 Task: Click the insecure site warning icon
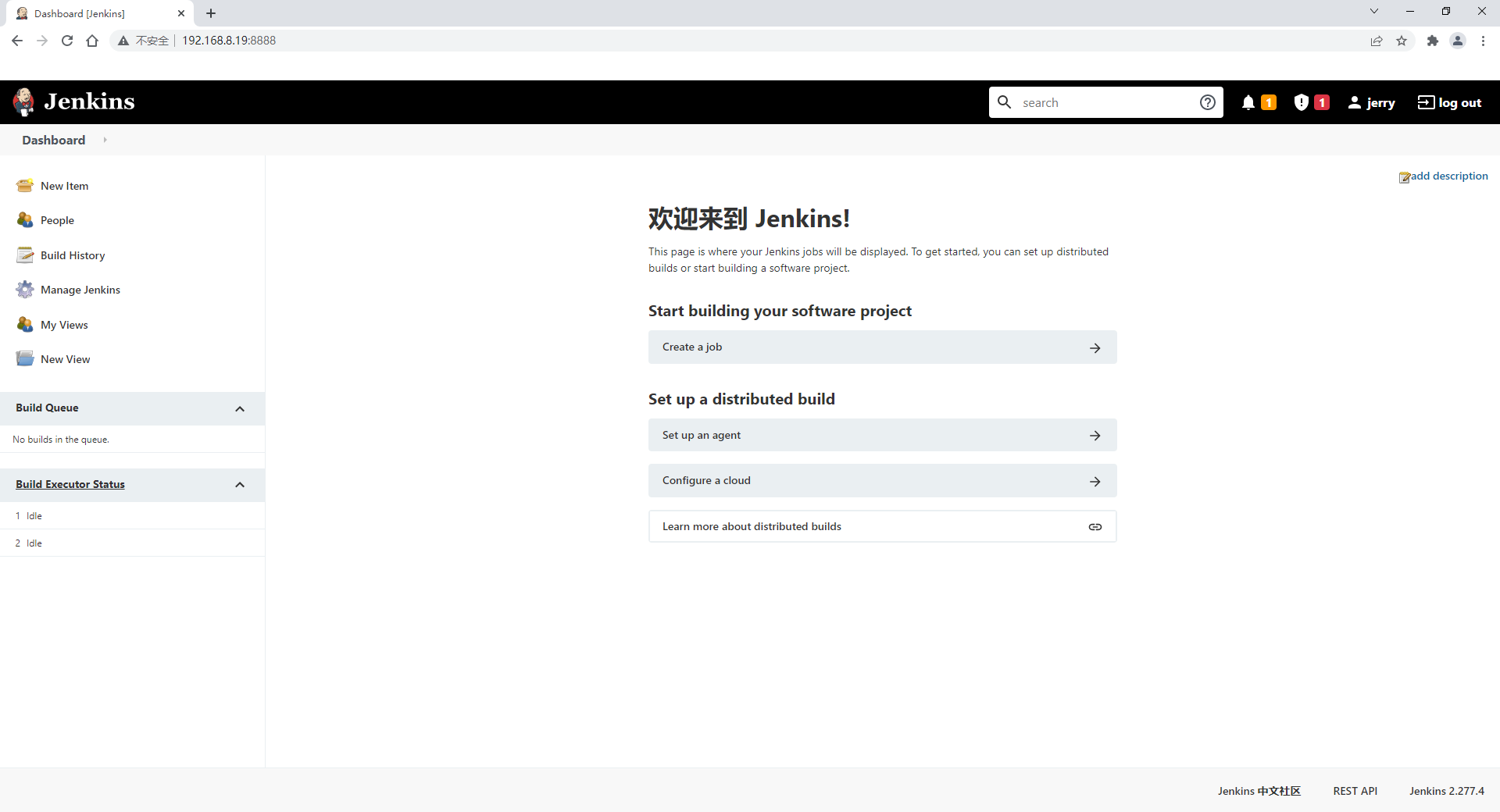123,41
